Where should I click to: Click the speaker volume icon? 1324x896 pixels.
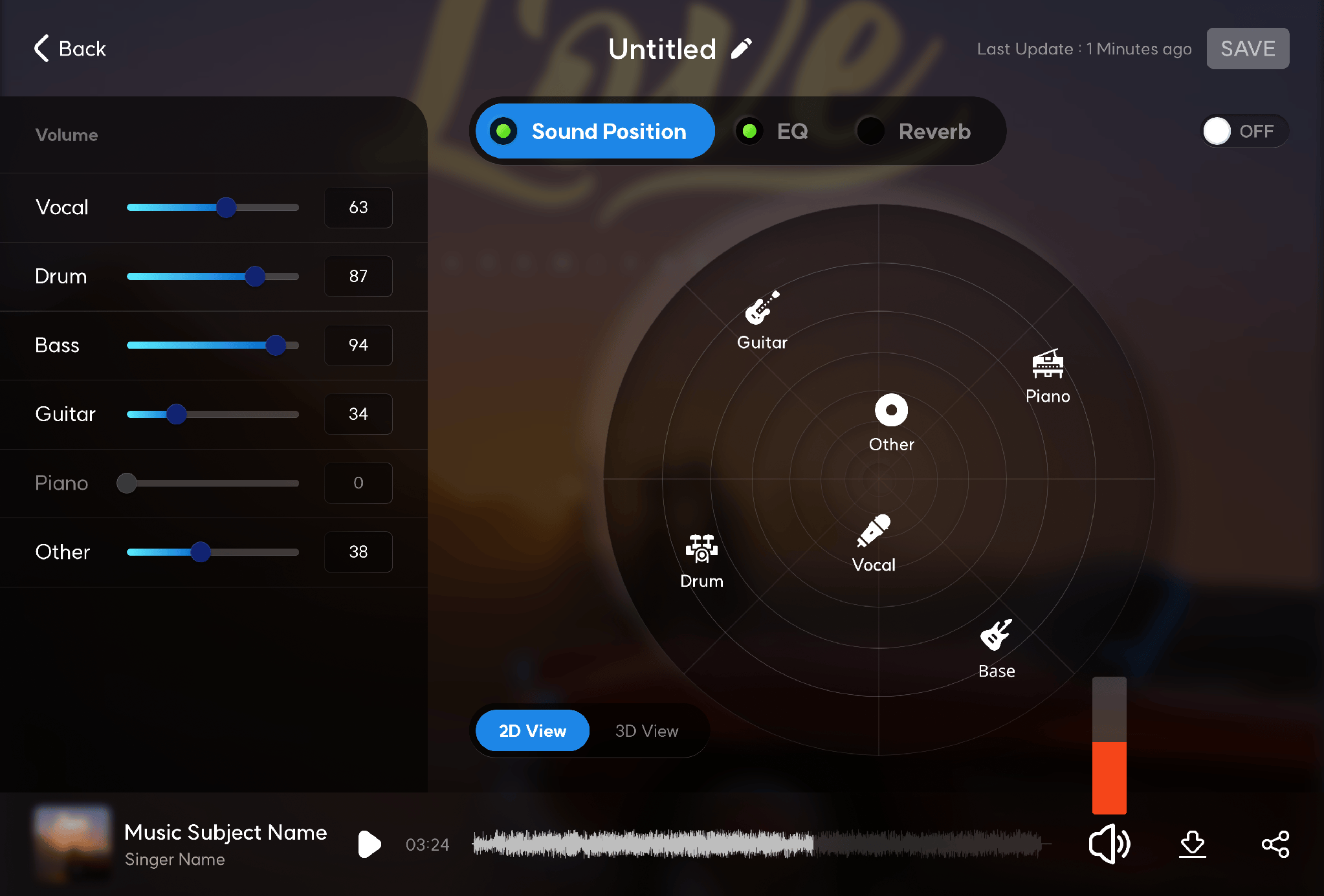1109,844
